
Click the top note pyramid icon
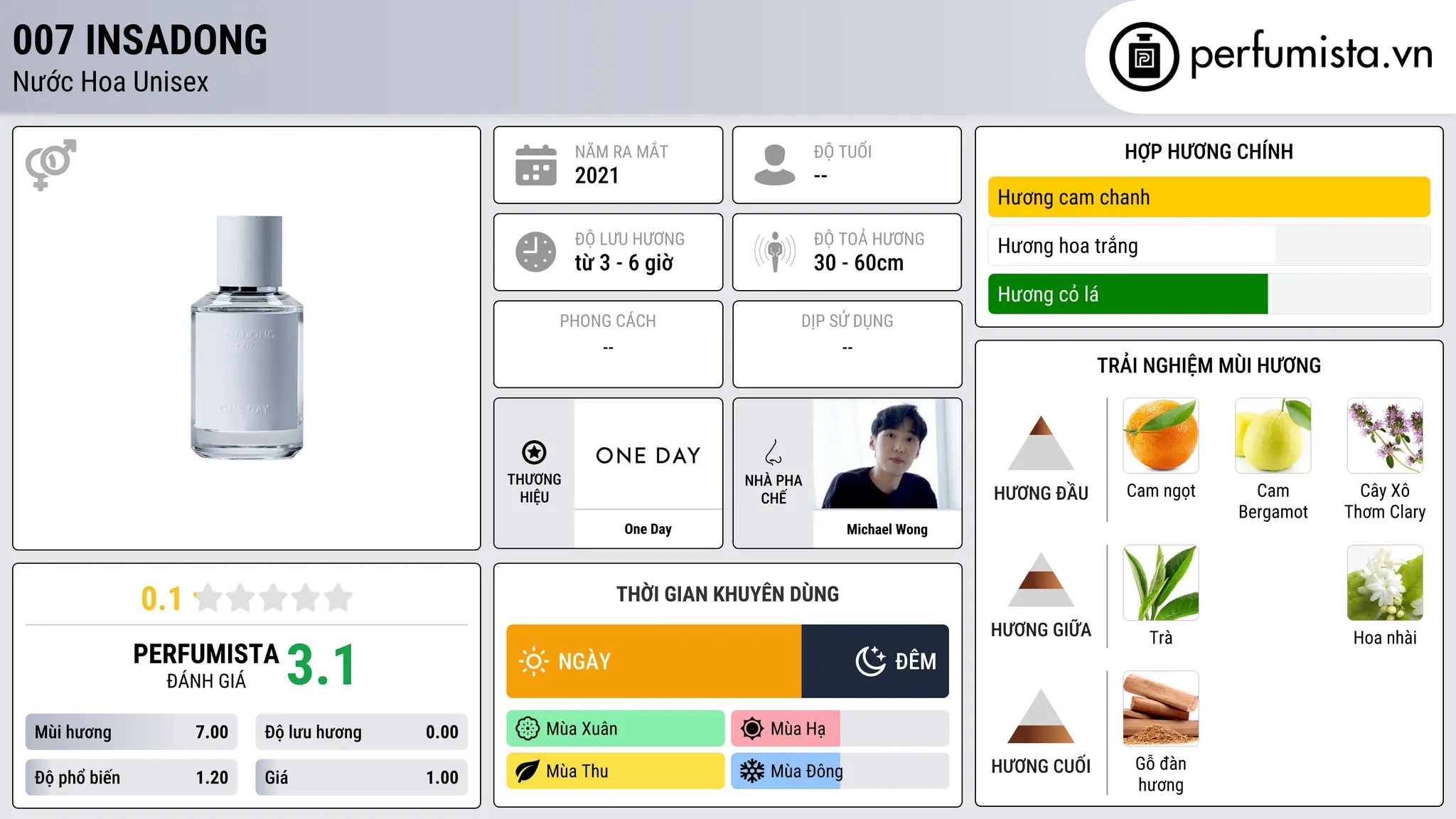click(1041, 443)
